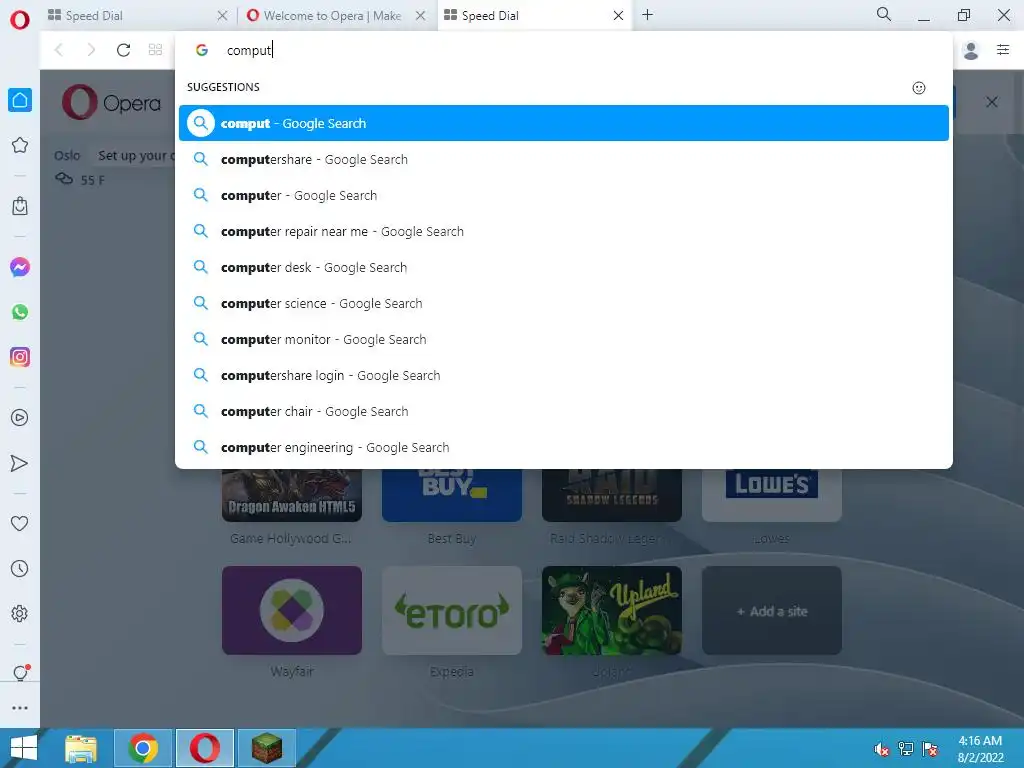This screenshot has height=768, width=1024.
Task: Open the user profile account icon
Action: [x=971, y=50]
